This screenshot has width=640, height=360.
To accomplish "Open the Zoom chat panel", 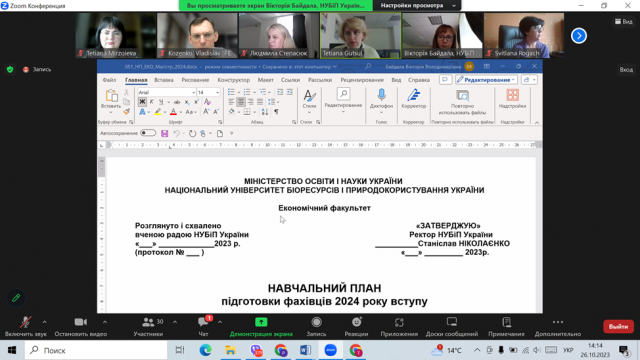I will click(203, 322).
